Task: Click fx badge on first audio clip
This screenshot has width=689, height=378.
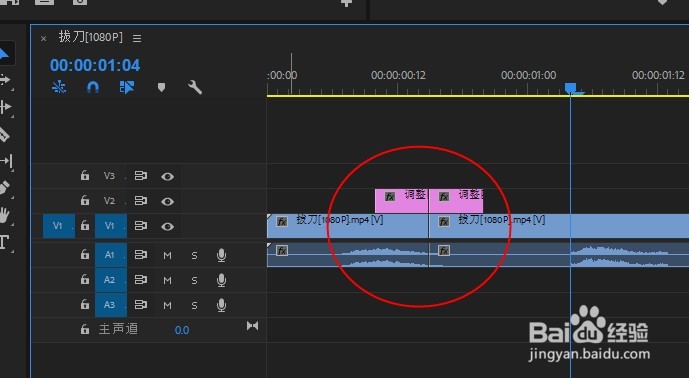Action: click(282, 251)
